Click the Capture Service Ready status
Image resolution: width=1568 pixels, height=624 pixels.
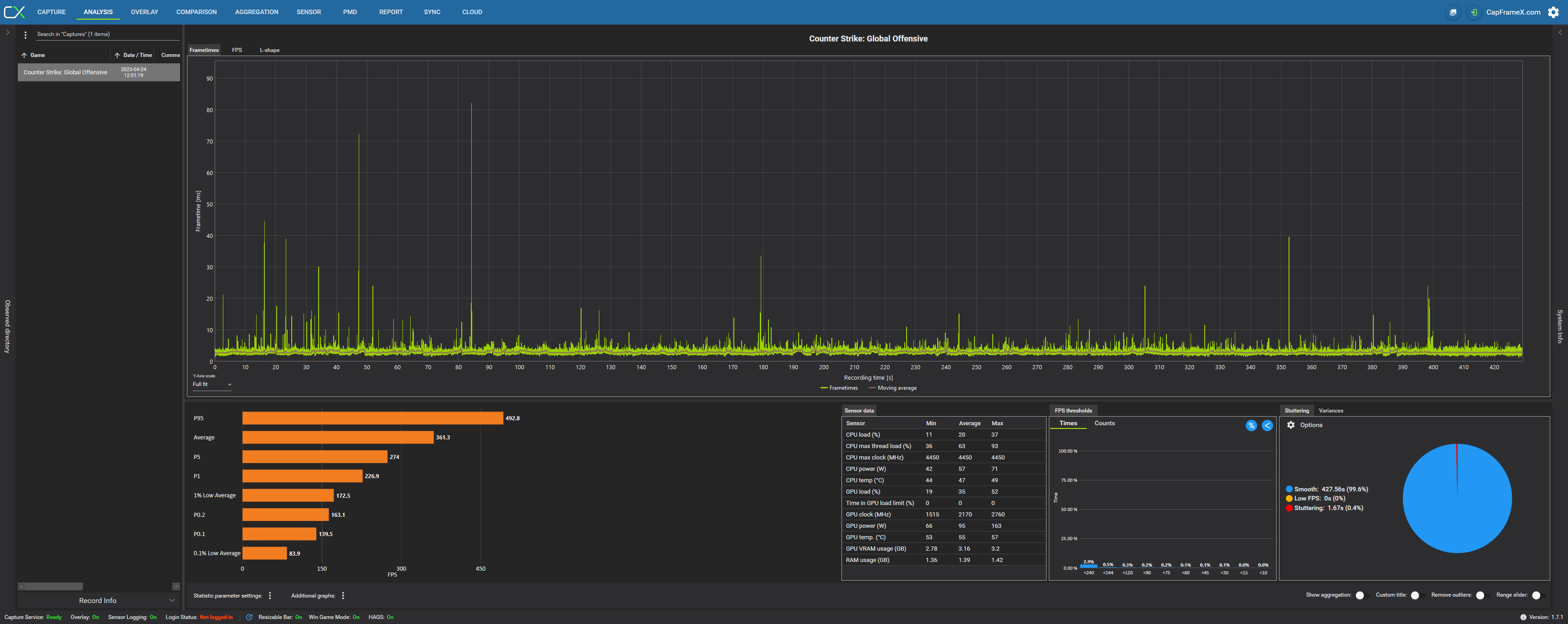(33, 617)
